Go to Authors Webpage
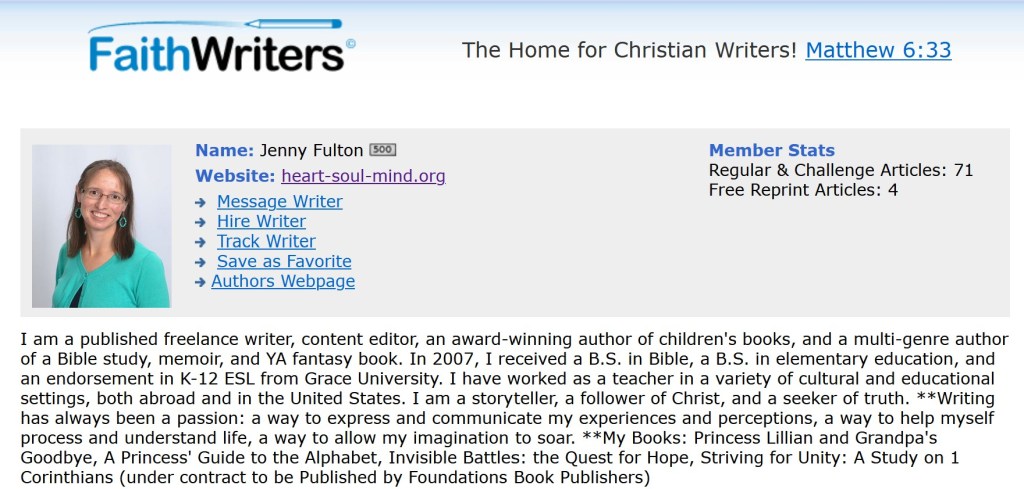 coord(283,282)
